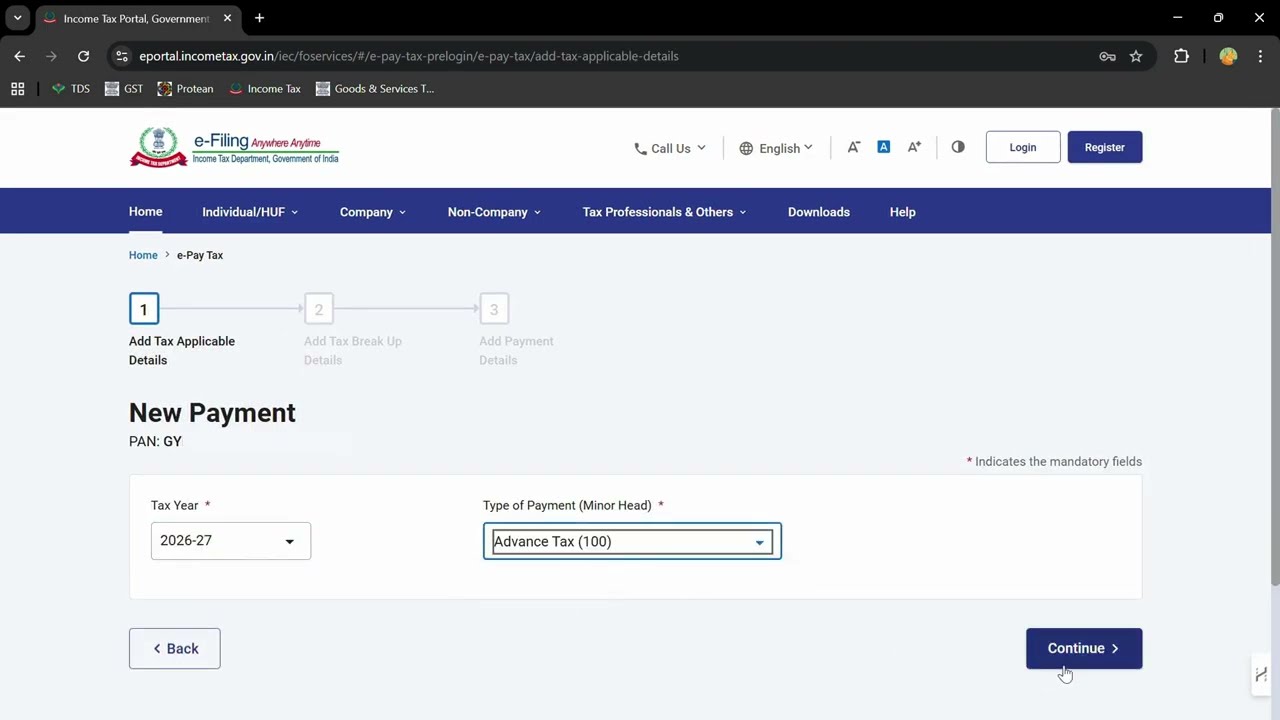Click the PAN: GY text
The image size is (1280, 720).
click(x=155, y=441)
